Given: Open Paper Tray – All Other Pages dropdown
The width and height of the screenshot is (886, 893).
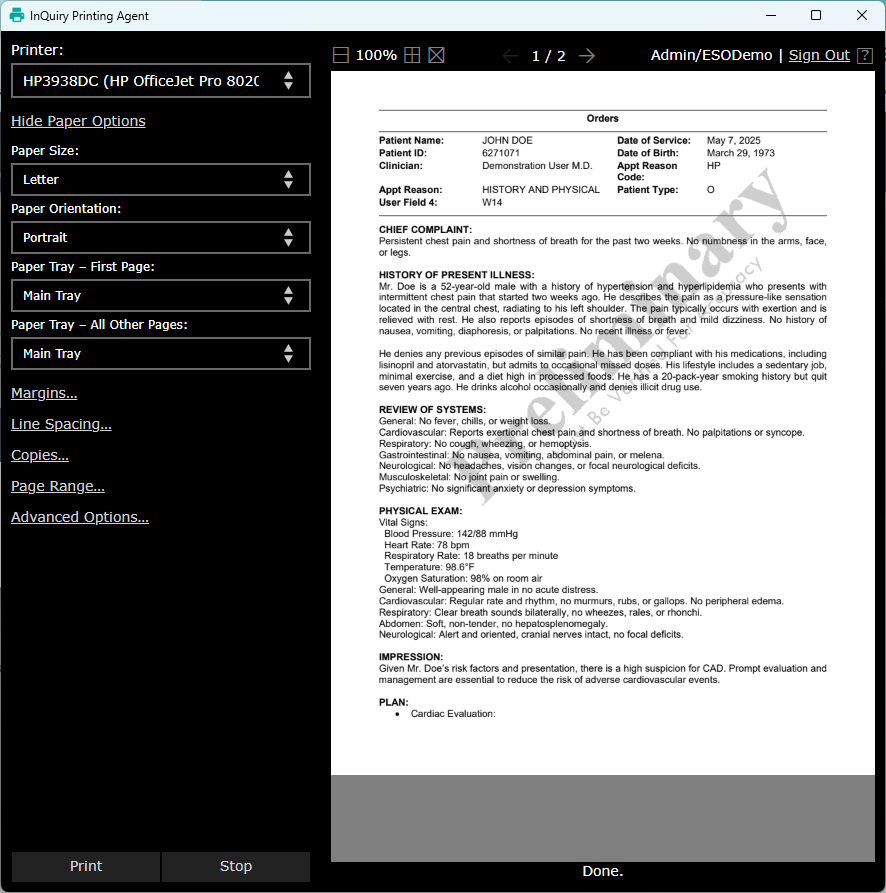Looking at the screenshot, I should pyautogui.click(x=161, y=354).
